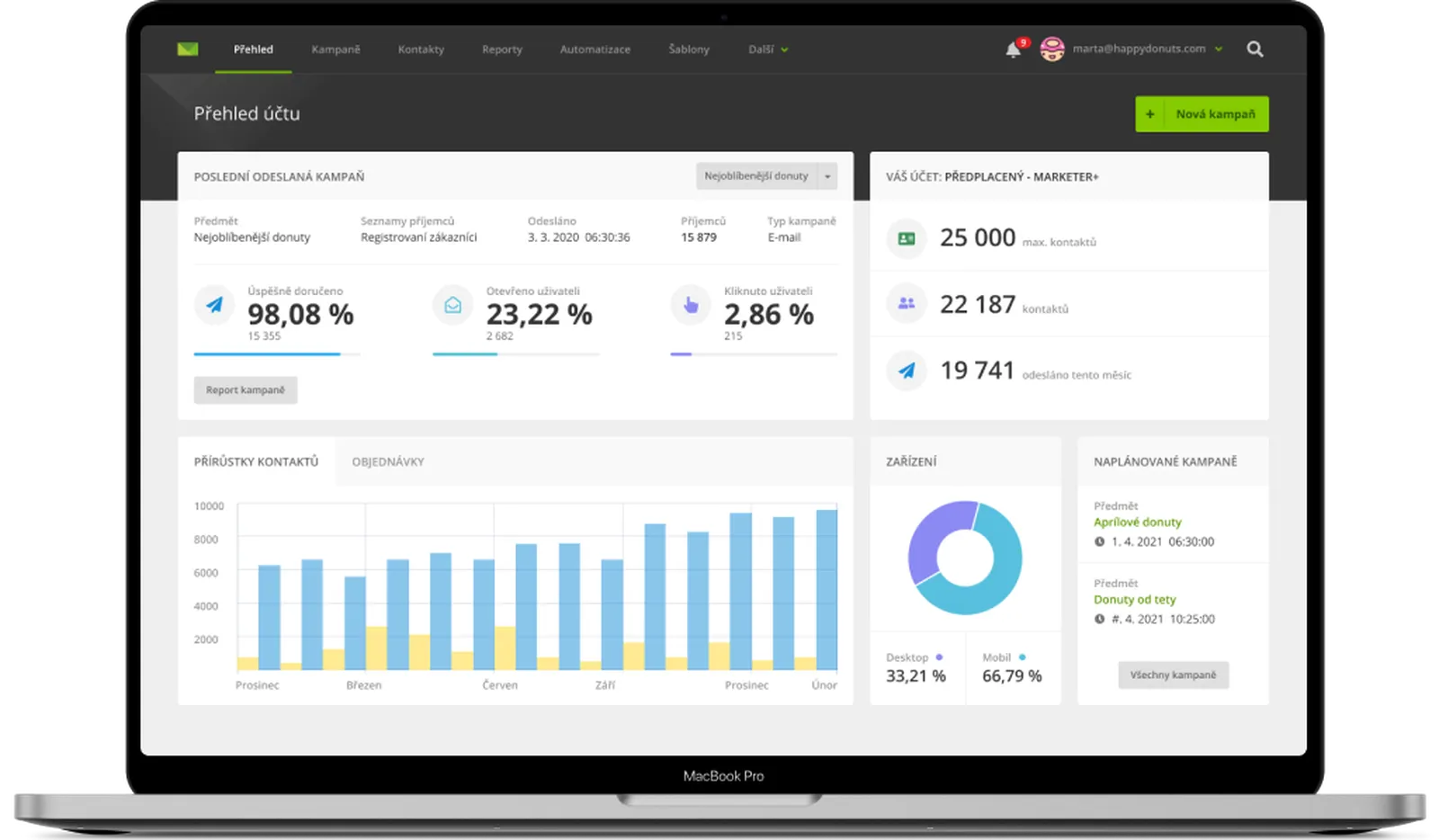The height and width of the screenshot is (840, 1439).
Task: Go to the Reporty menu item
Action: coord(502,49)
